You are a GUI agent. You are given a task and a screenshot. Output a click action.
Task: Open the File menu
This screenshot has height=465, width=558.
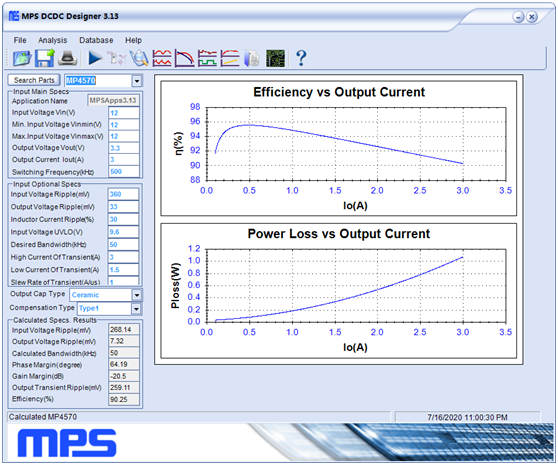[20, 40]
